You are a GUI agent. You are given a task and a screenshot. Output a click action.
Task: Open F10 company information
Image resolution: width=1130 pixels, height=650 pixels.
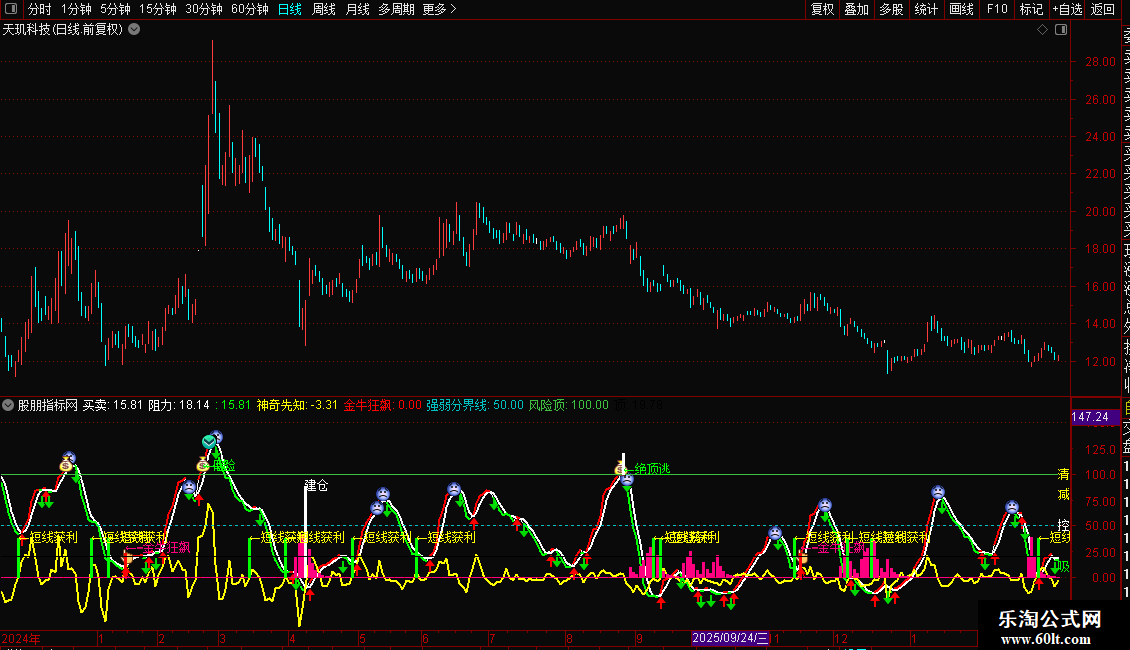click(x=997, y=9)
